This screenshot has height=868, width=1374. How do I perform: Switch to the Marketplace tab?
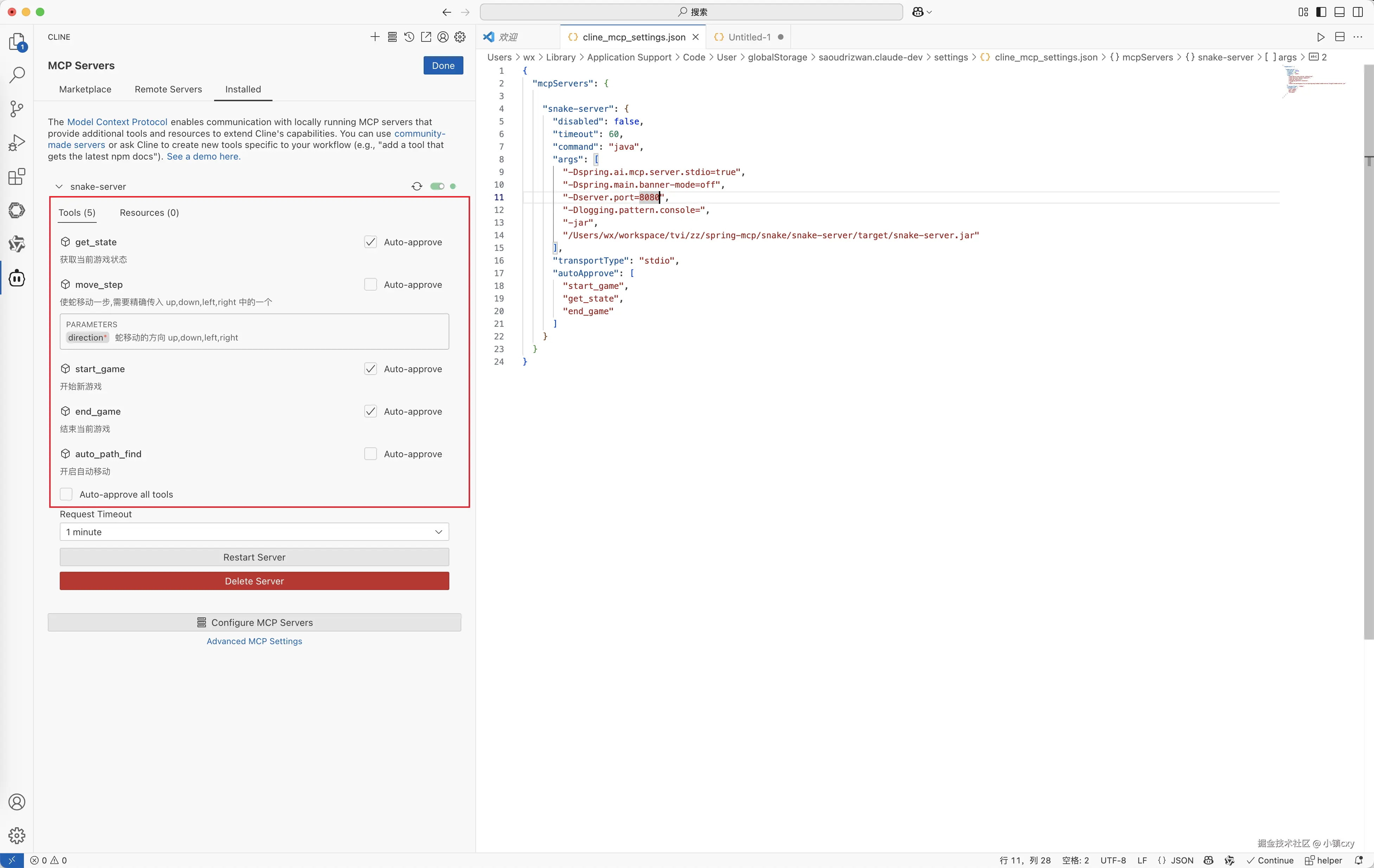pos(85,90)
